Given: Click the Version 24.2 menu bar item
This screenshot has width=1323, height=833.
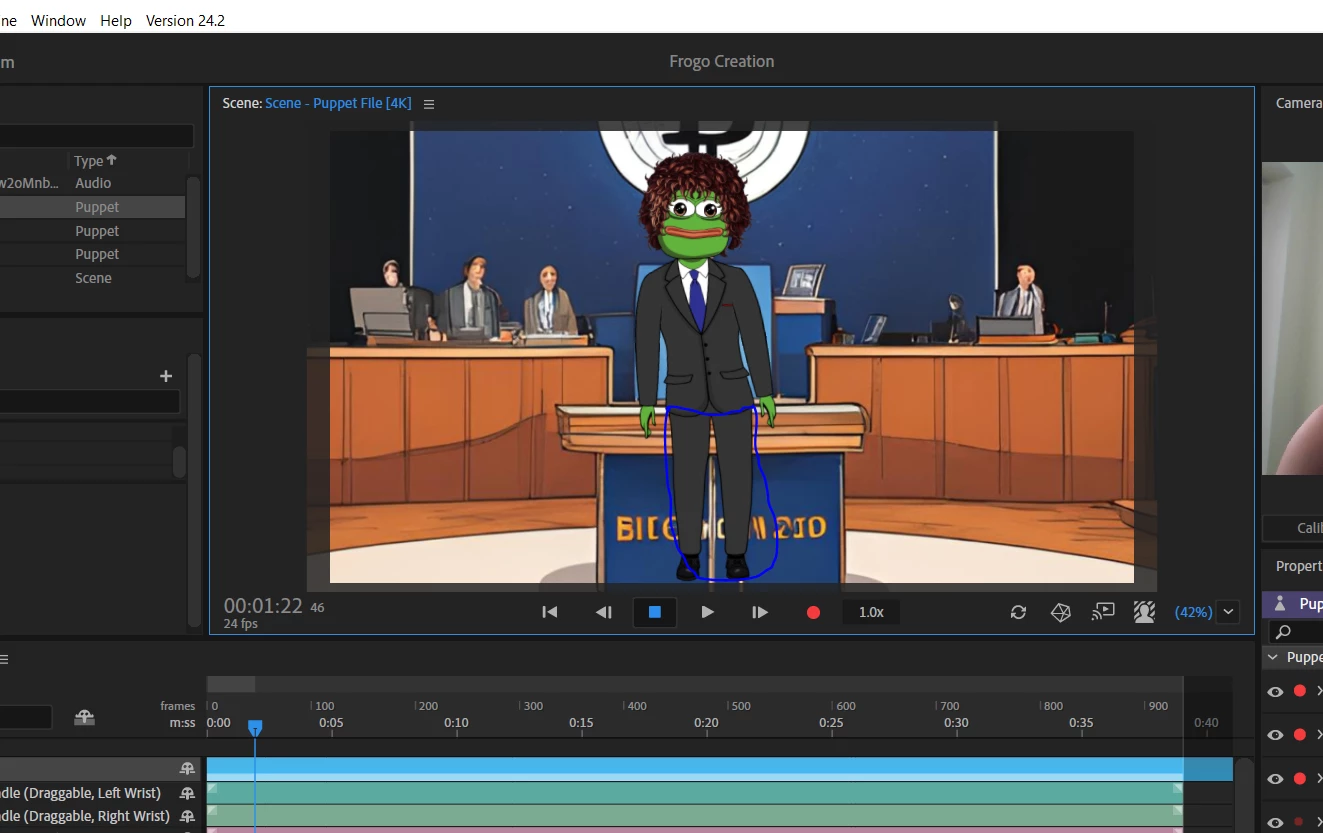Looking at the screenshot, I should (x=185, y=20).
